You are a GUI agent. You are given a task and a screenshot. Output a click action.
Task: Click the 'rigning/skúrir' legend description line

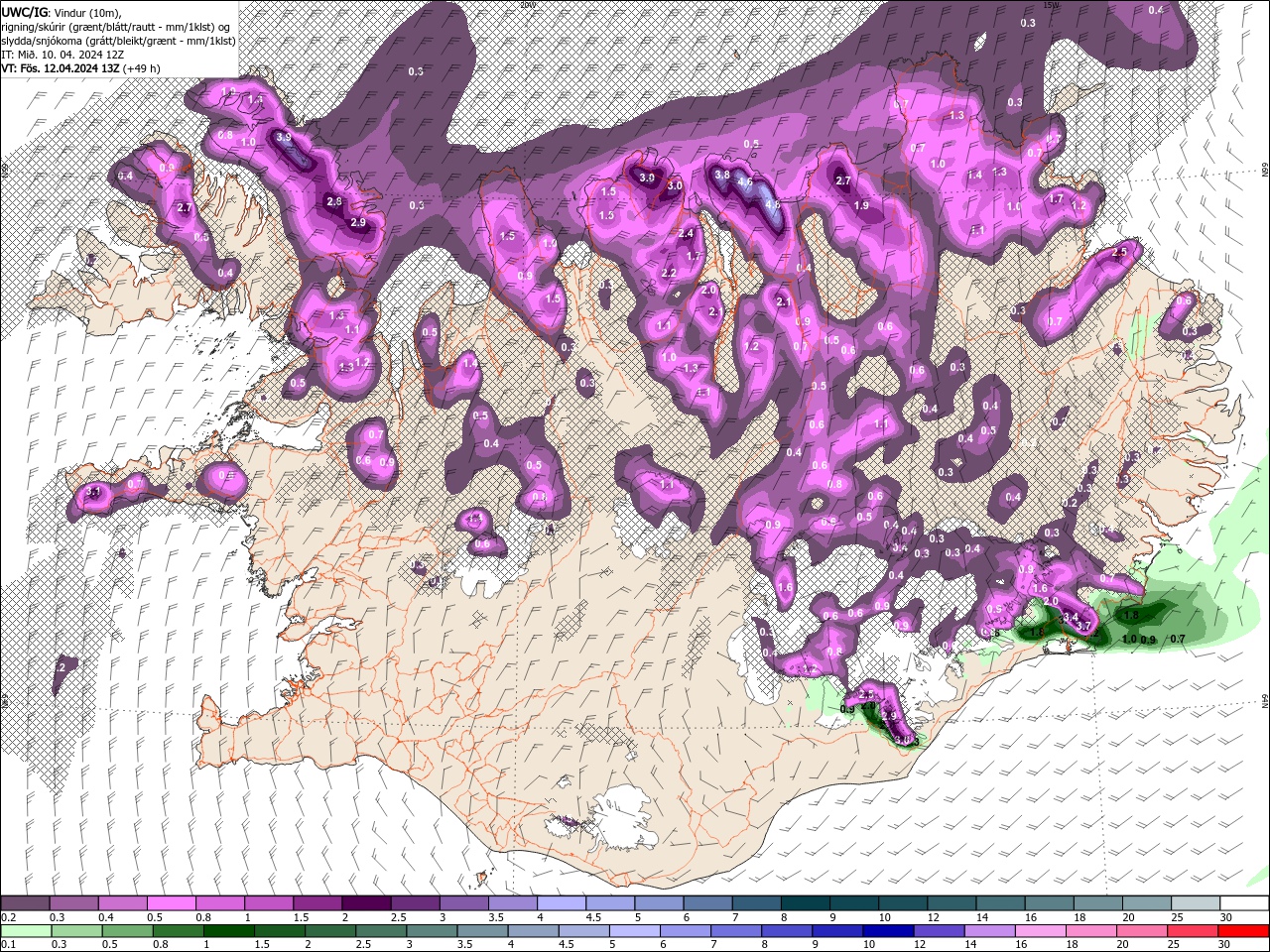point(118,26)
